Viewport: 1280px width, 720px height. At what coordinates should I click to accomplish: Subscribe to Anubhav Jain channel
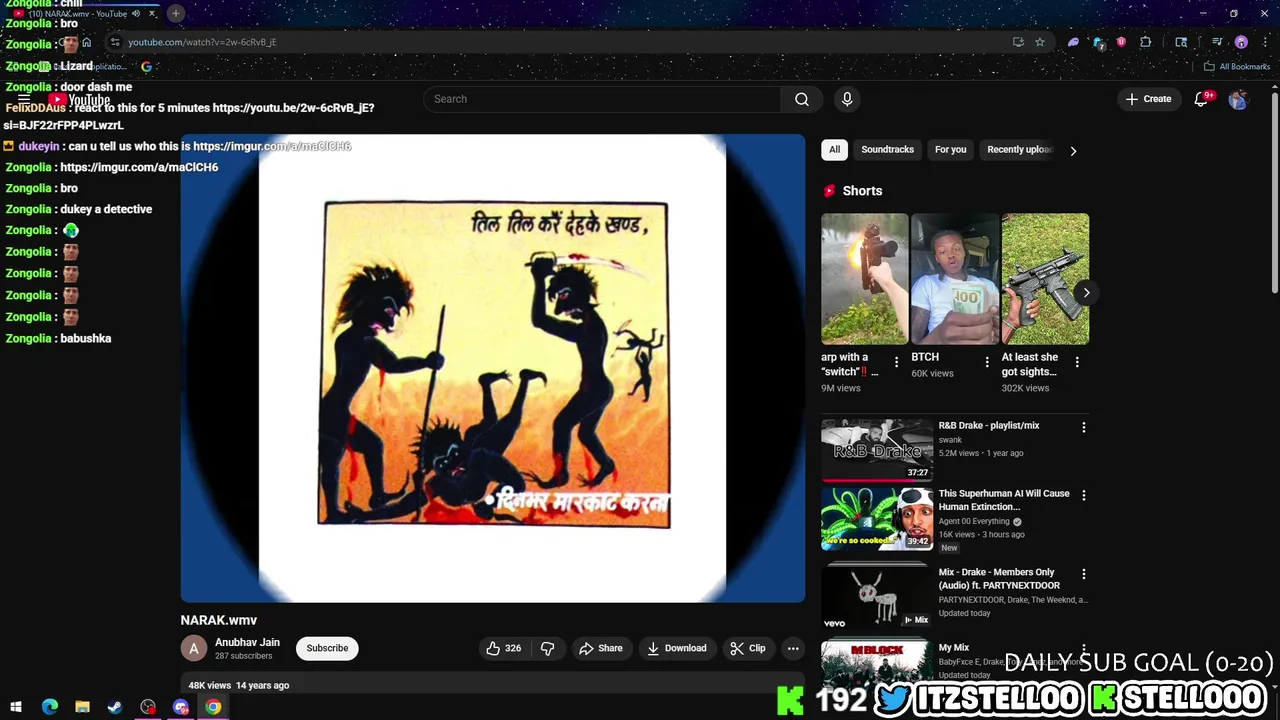coord(327,648)
